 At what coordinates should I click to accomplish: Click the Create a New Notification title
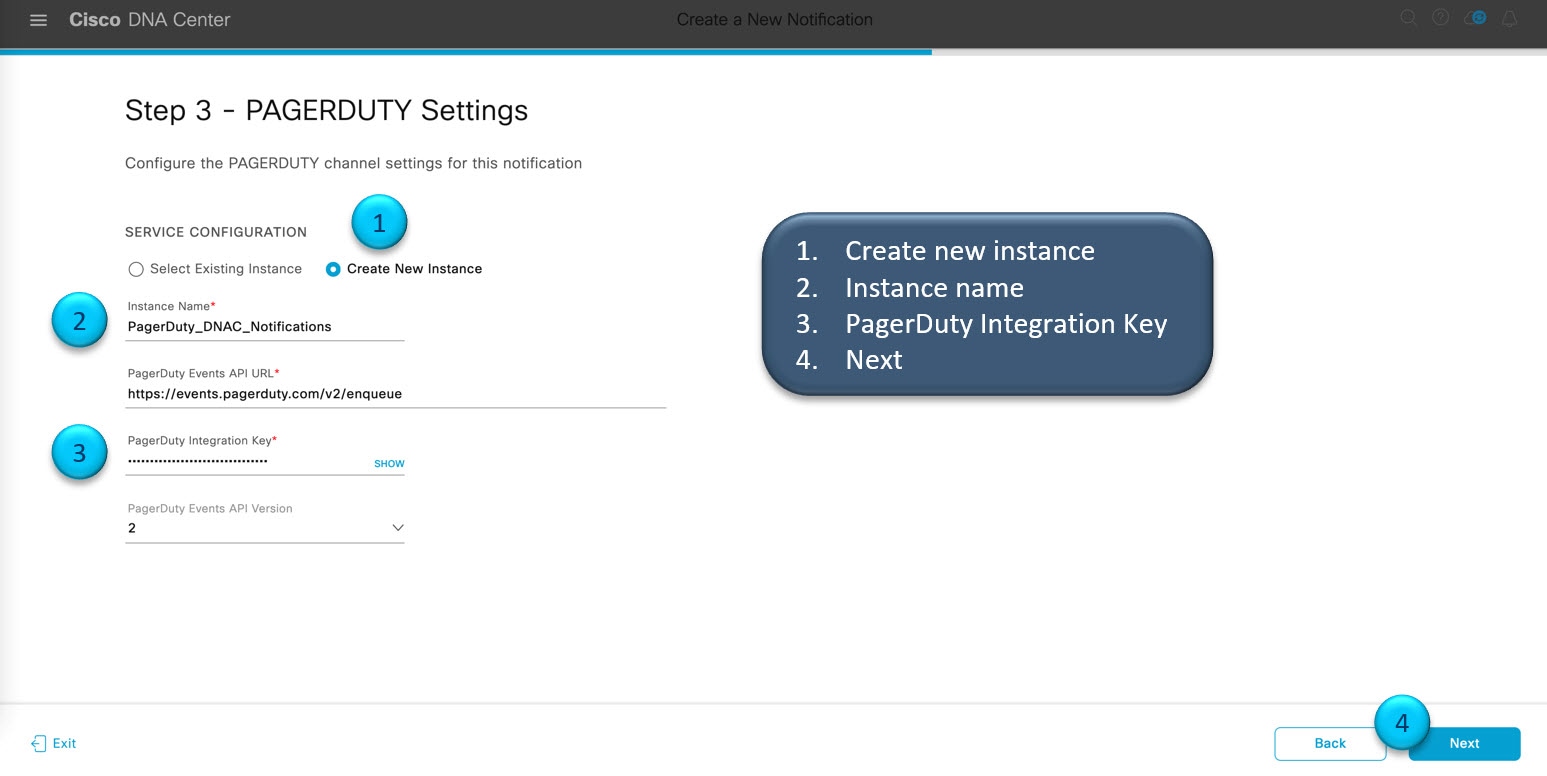[774, 20]
